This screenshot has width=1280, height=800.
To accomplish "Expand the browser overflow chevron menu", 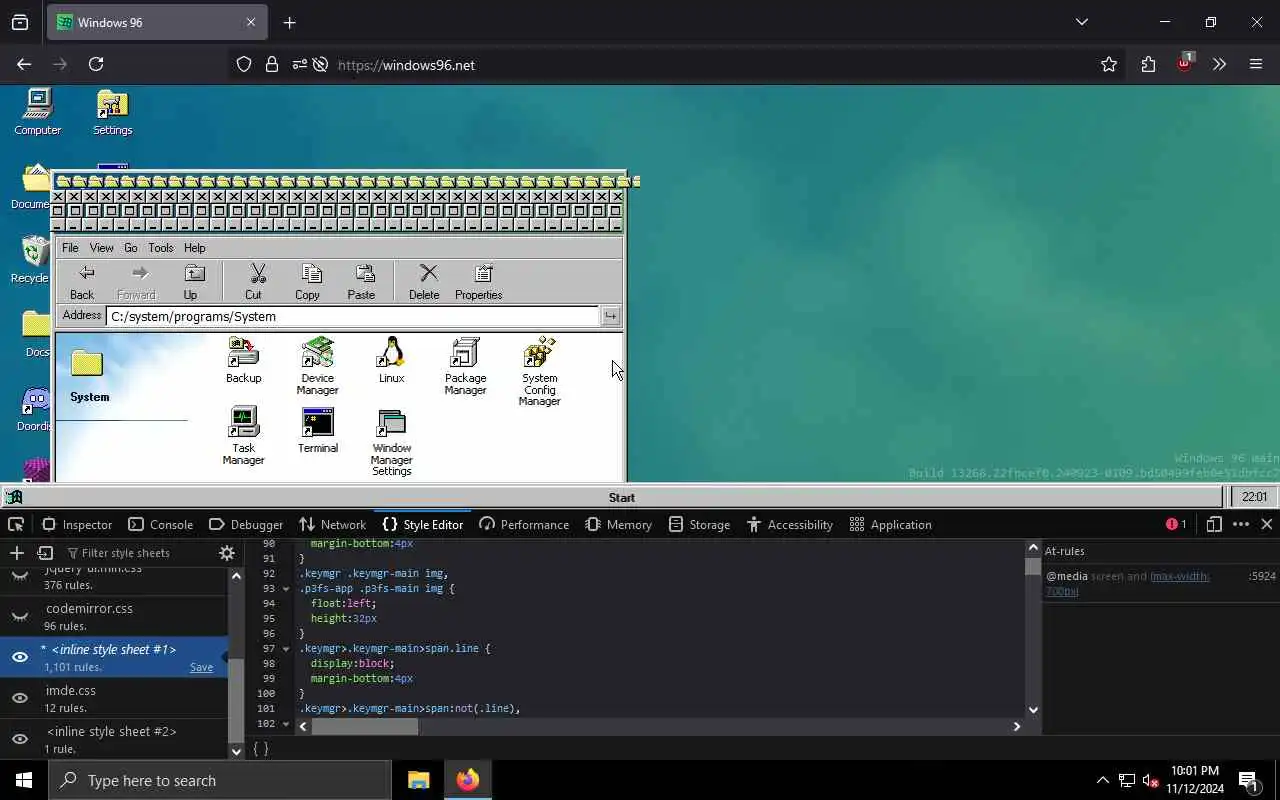I will tap(1219, 64).
